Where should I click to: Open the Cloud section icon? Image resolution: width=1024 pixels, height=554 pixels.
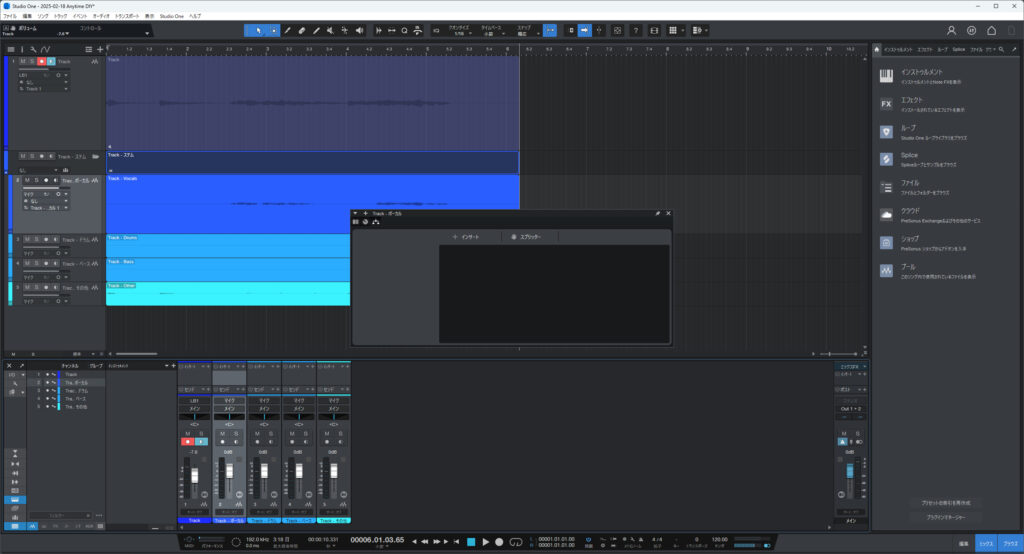point(886,214)
